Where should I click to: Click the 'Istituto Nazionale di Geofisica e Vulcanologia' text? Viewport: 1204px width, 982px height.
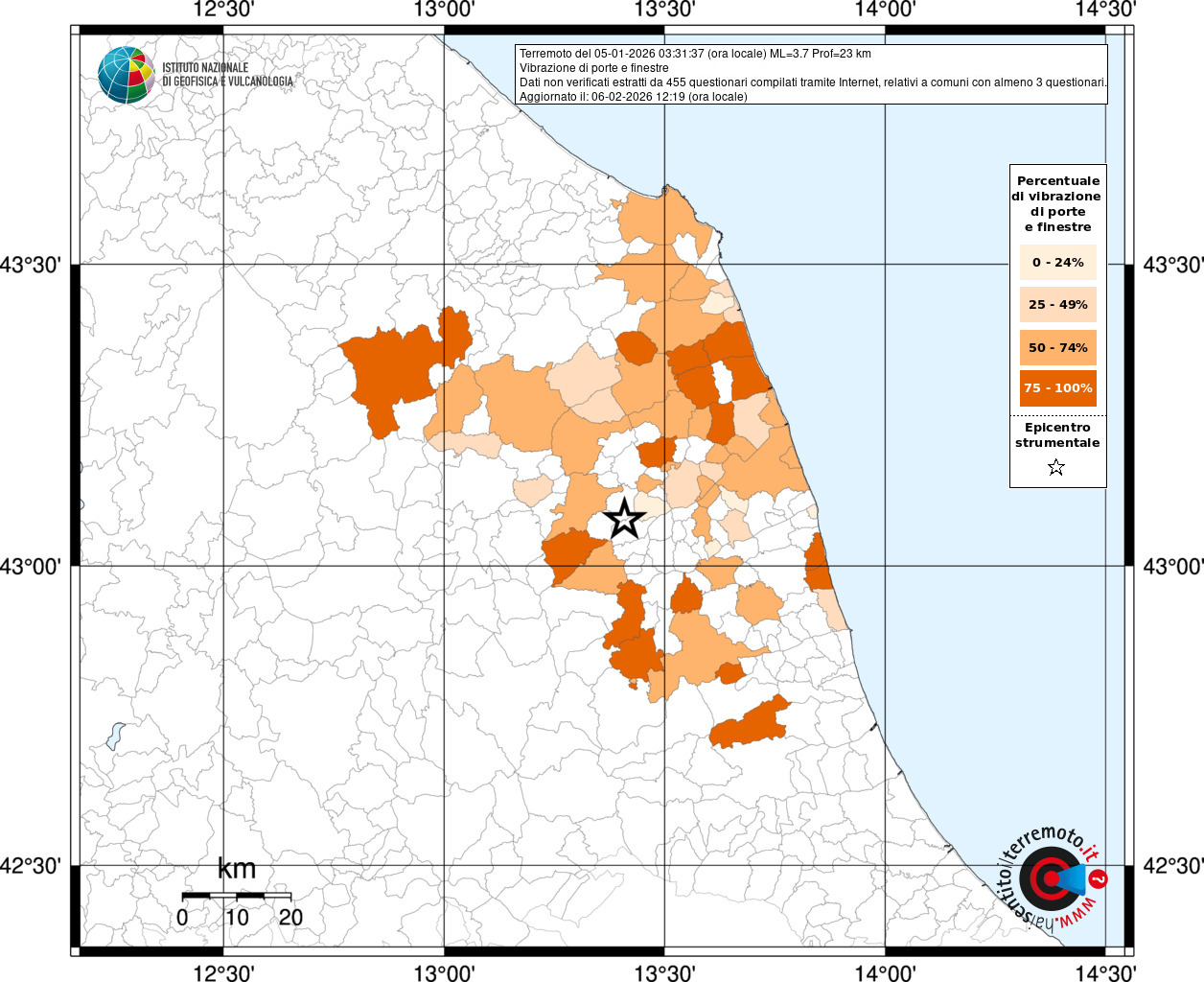[227, 75]
